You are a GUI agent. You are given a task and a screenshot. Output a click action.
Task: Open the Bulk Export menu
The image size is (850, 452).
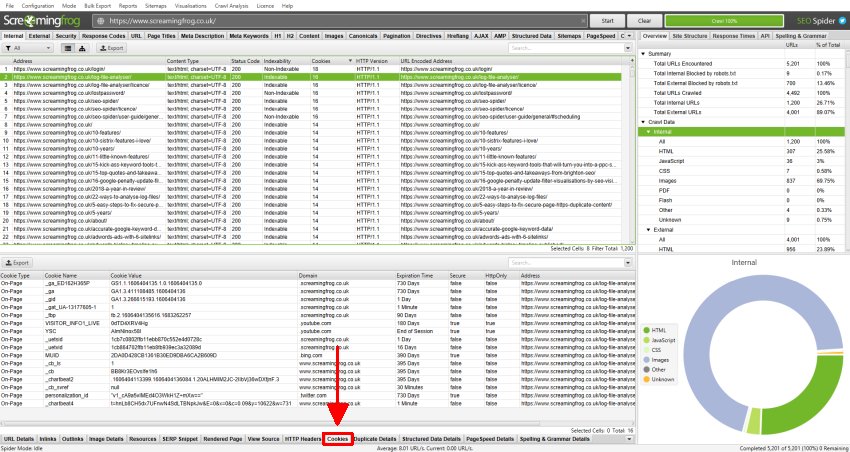coord(98,6)
